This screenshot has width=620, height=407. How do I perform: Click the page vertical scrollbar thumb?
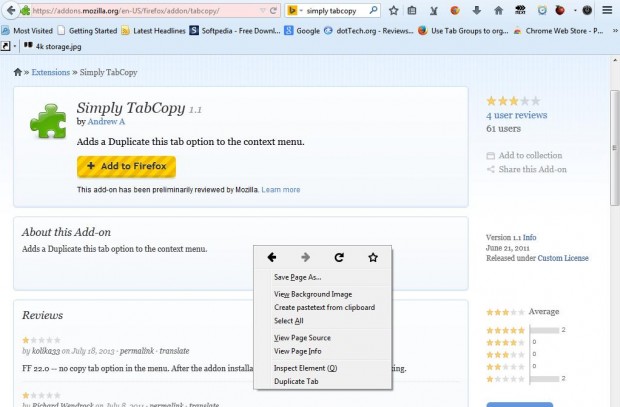click(615, 148)
